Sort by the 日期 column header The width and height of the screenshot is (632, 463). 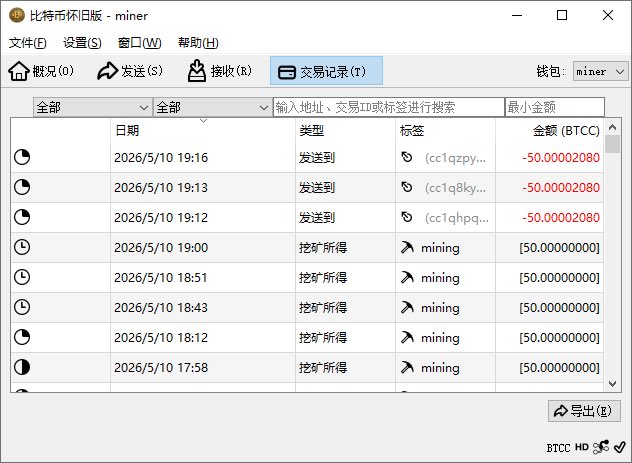(x=203, y=131)
